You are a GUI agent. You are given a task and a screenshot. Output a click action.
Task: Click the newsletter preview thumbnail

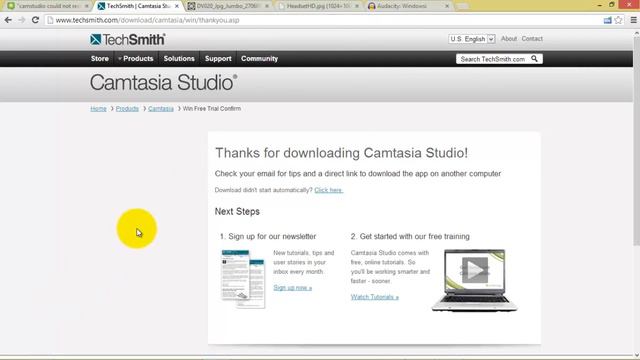(x=243, y=279)
